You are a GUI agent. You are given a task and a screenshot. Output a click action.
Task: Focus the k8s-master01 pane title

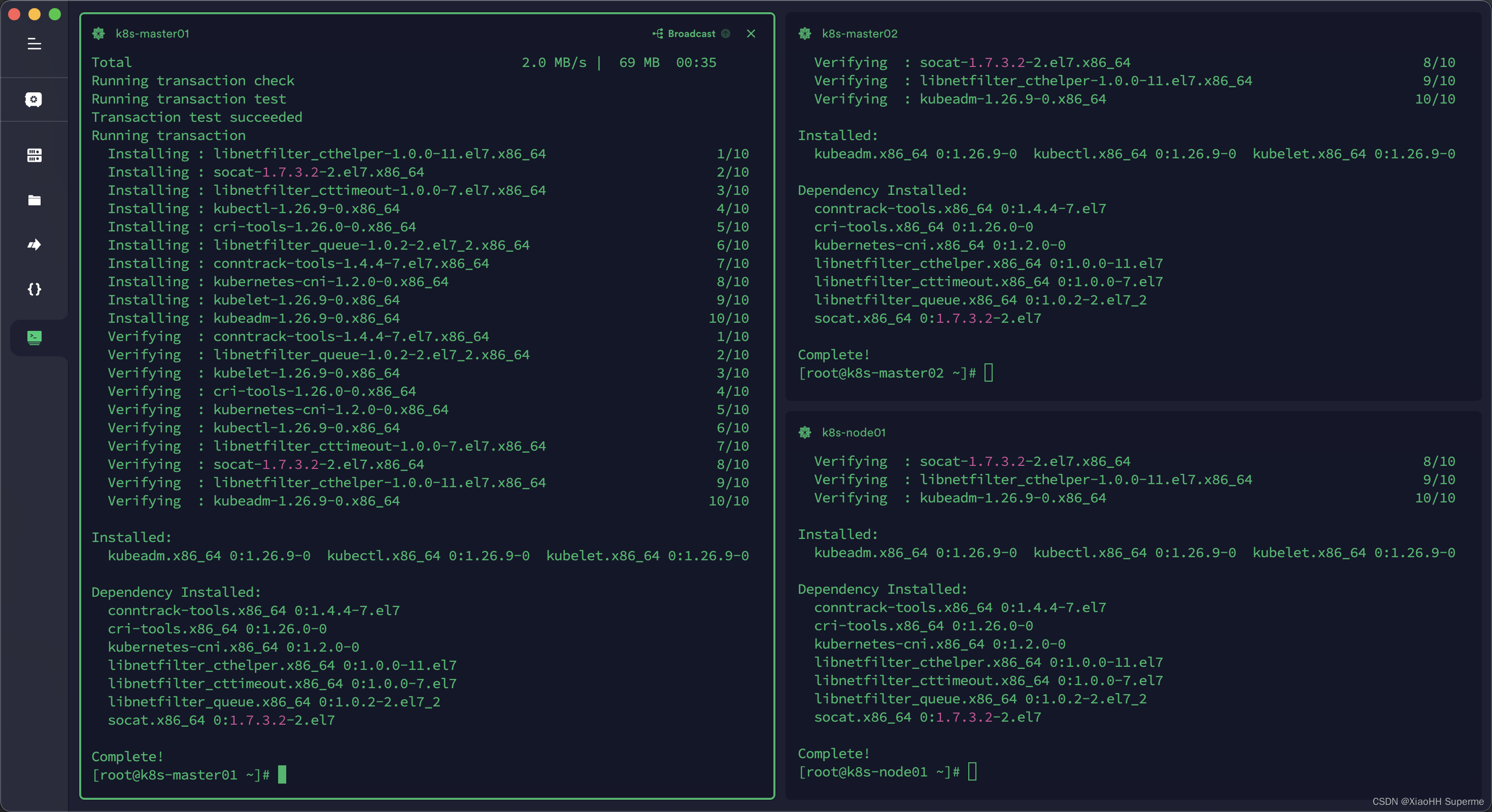click(152, 33)
